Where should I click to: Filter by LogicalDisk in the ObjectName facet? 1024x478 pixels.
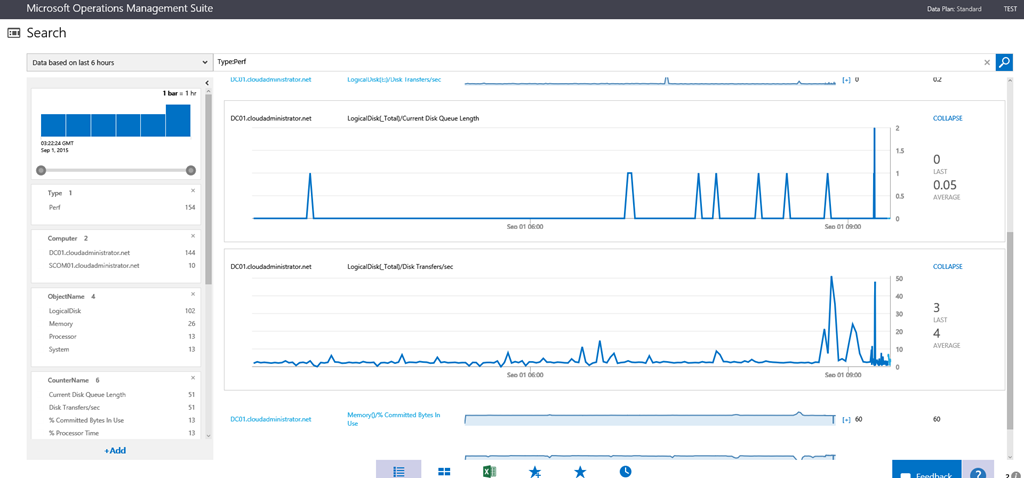(x=66, y=311)
